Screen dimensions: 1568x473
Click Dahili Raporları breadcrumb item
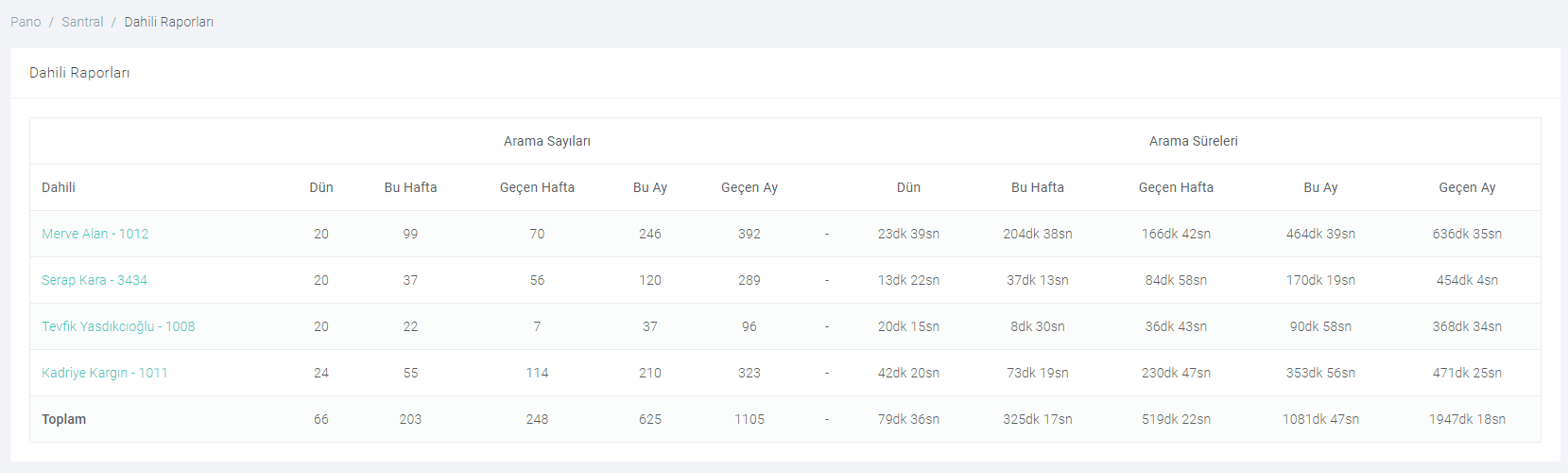point(168,22)
